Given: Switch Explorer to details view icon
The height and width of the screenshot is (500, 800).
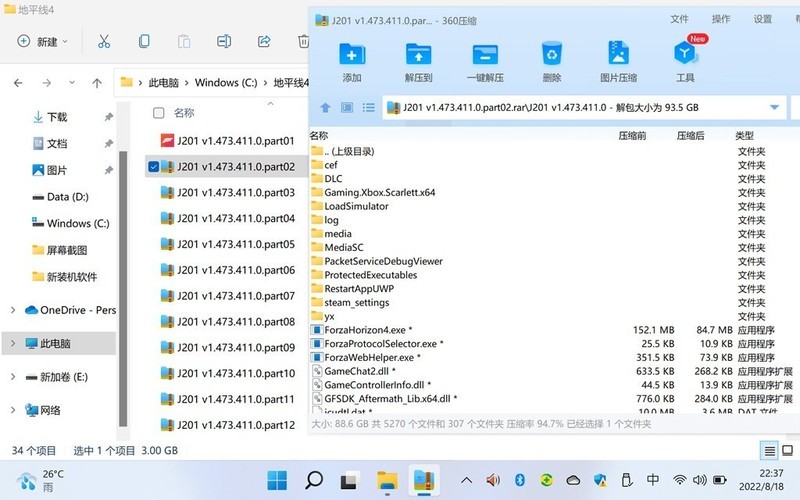Looking at the screenshot, I should point(769,451).
